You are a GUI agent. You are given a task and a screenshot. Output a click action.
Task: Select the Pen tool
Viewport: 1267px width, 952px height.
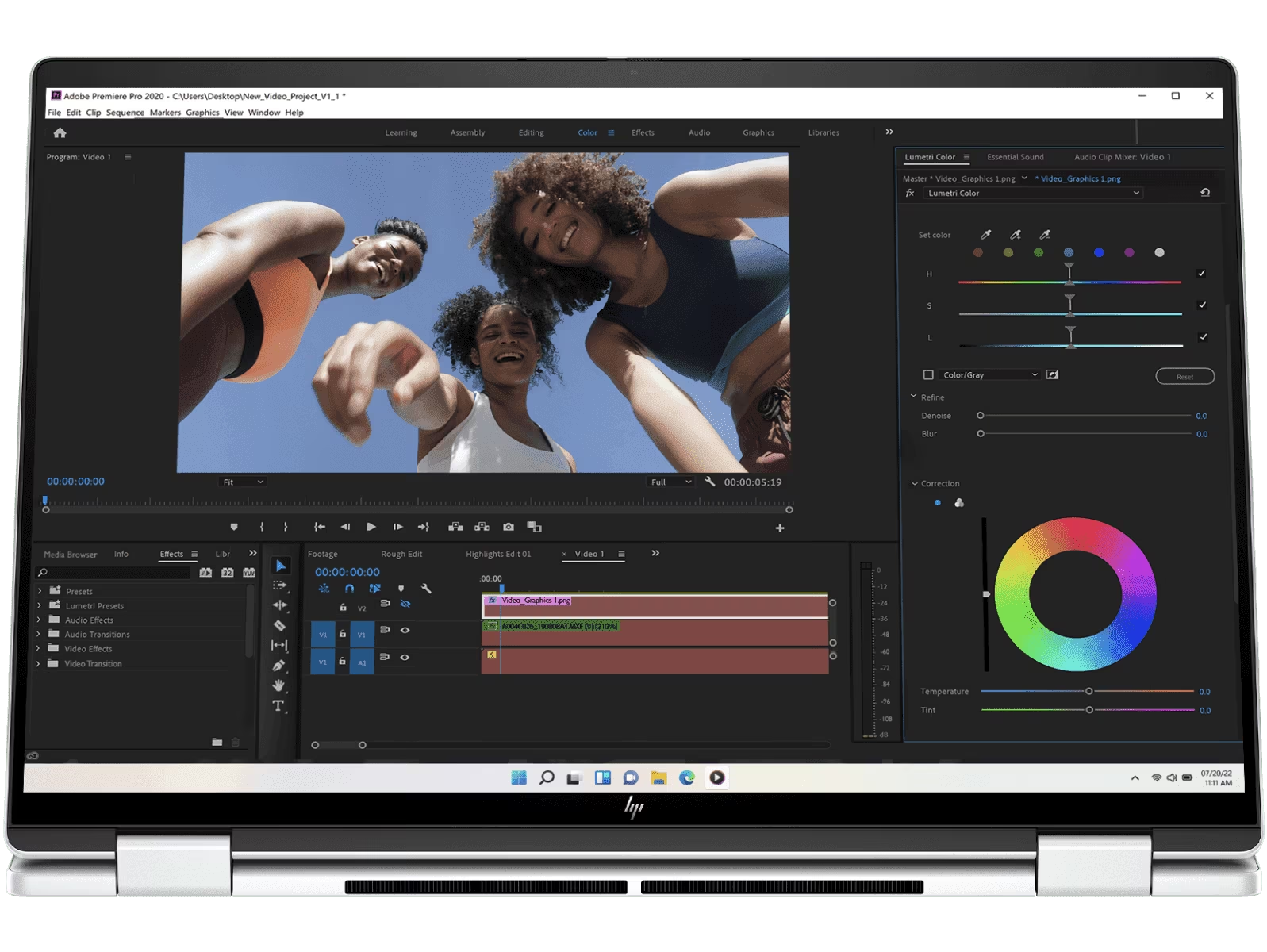point(278,666)
